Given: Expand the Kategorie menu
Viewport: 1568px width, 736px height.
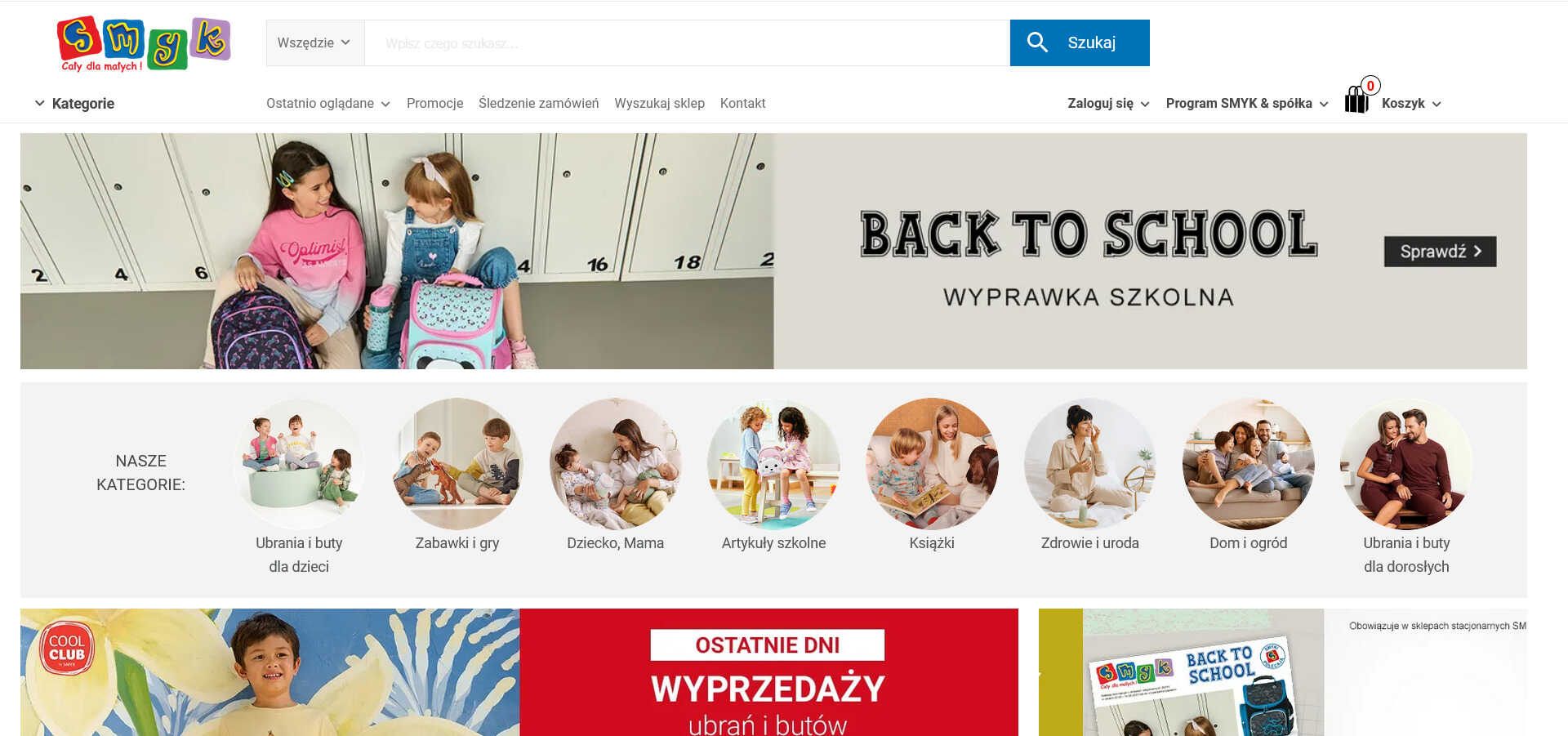Looking at the screenshot, I should [x=74, y=104].
